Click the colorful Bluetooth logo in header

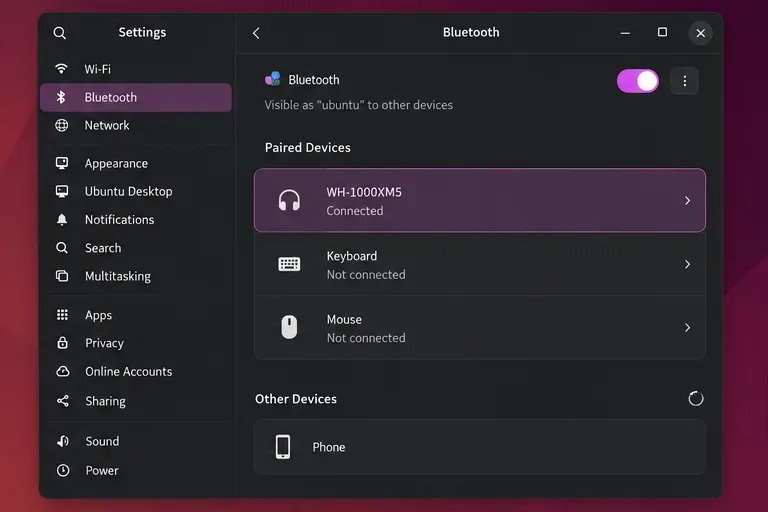273,79
